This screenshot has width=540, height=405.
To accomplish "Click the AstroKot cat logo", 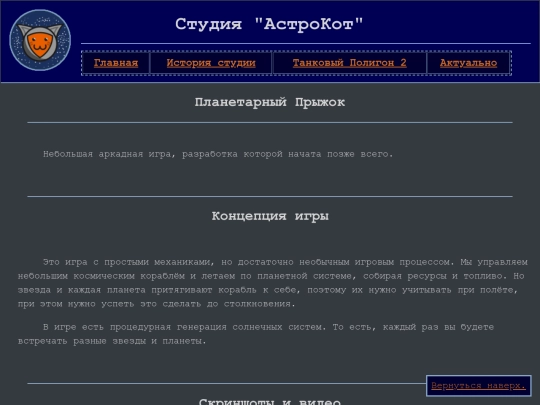I will (40, 40).
